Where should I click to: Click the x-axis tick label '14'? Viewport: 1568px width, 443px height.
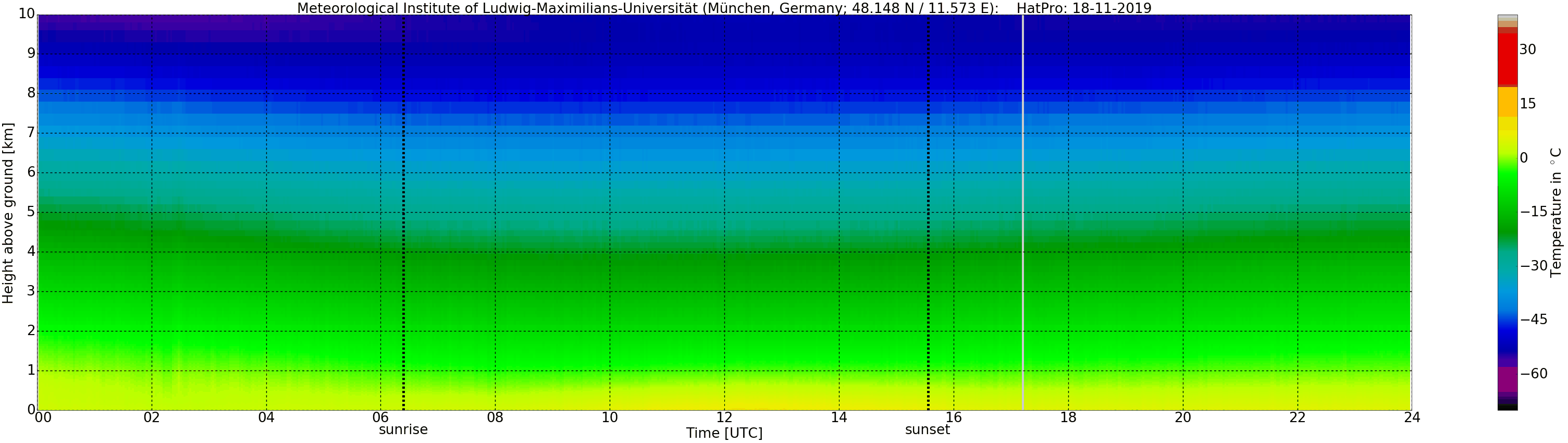click(839, 417)
